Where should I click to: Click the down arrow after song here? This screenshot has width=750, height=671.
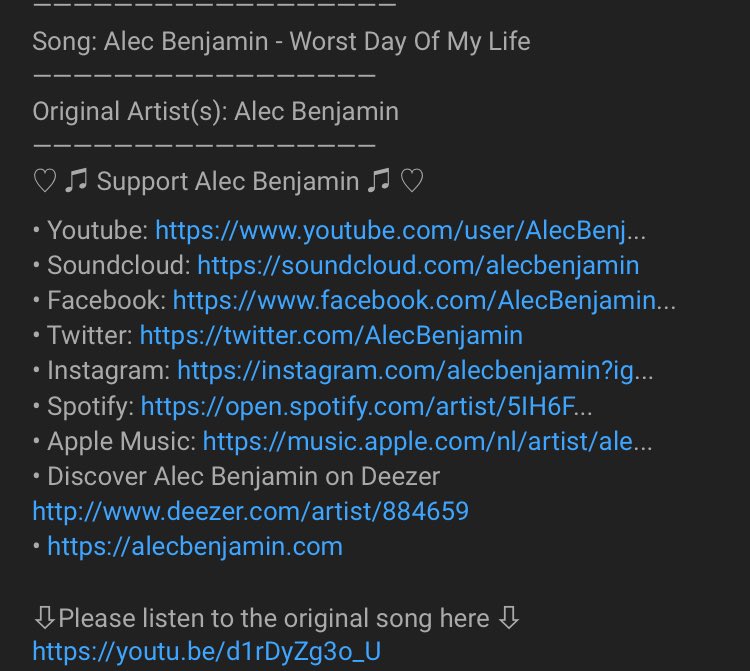click(508, 618)
